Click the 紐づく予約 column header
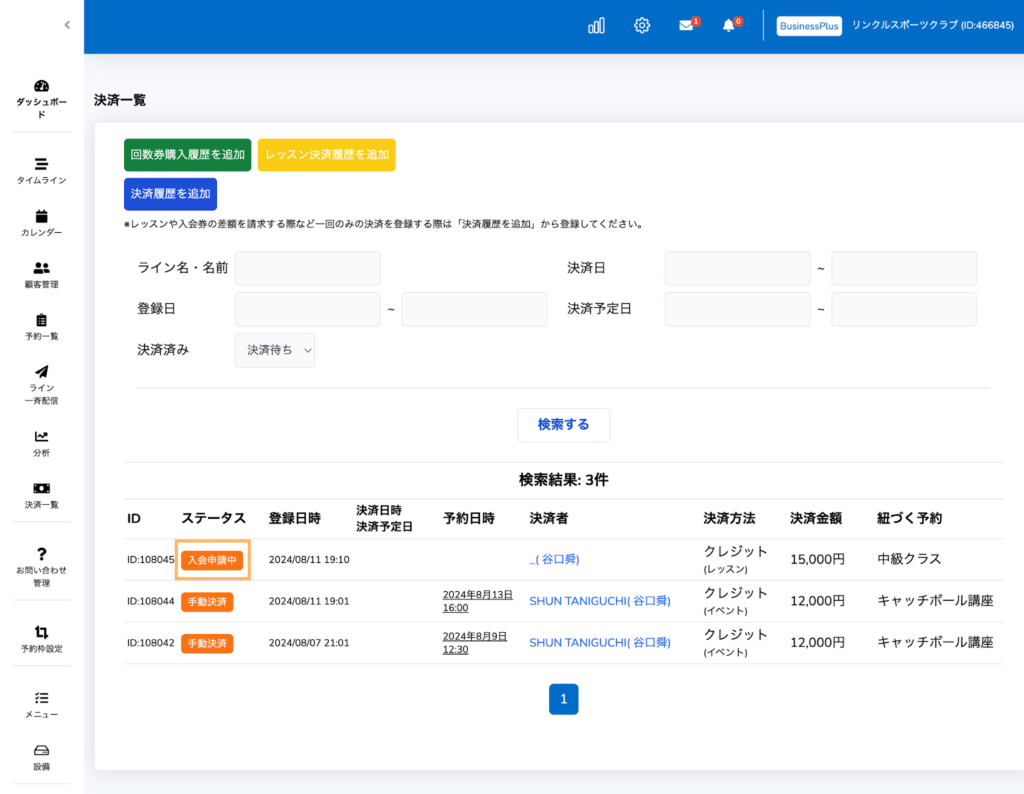The width and height of the screenshot is (1024, 794). [x=909, y=518]
